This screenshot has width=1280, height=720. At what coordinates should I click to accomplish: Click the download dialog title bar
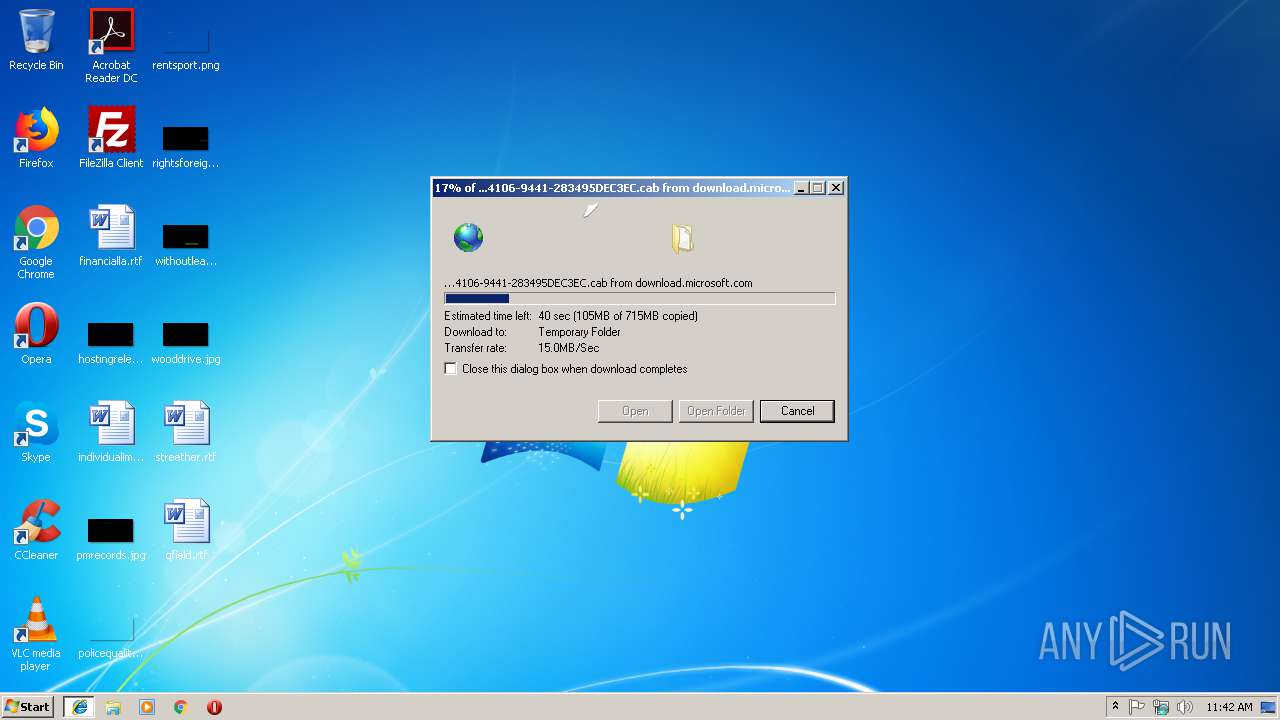pyautogui.click(x=612, y=188)
